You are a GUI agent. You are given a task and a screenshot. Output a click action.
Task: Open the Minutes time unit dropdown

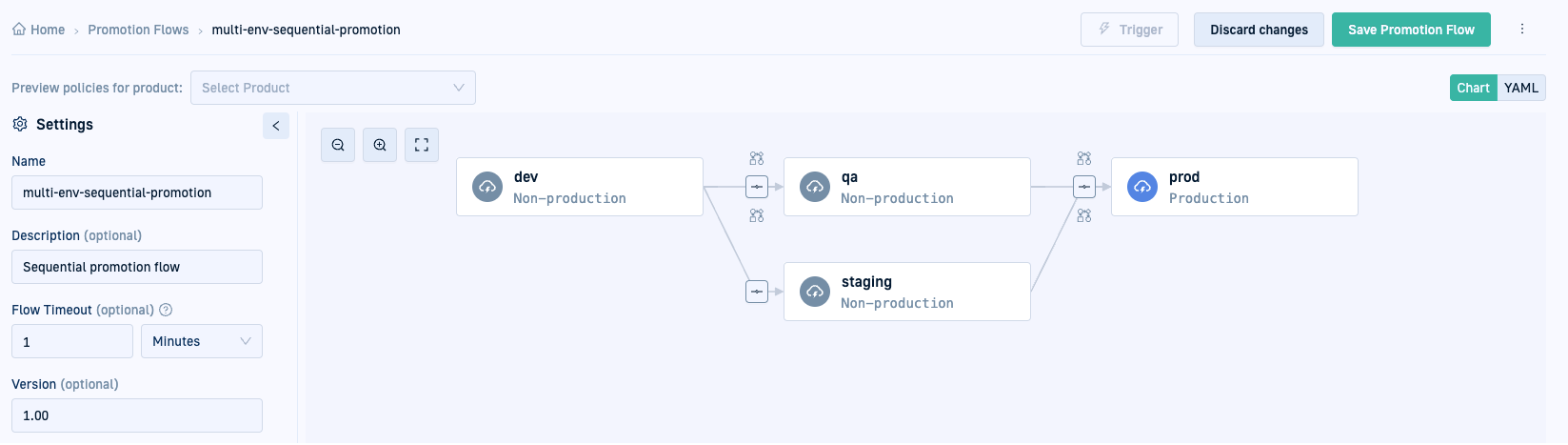click(x=202, y=341)
